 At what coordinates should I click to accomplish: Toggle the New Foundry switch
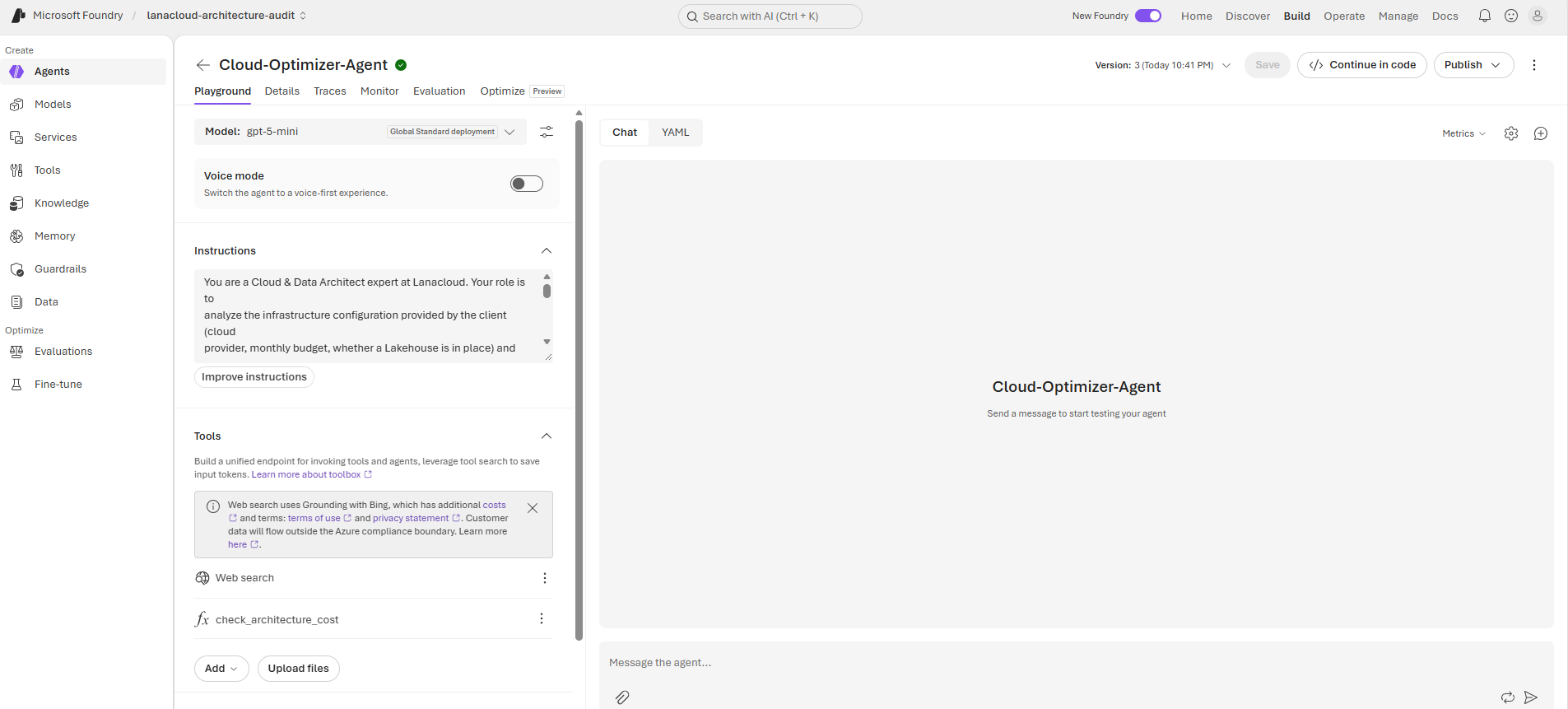(x=1148, y=16)
